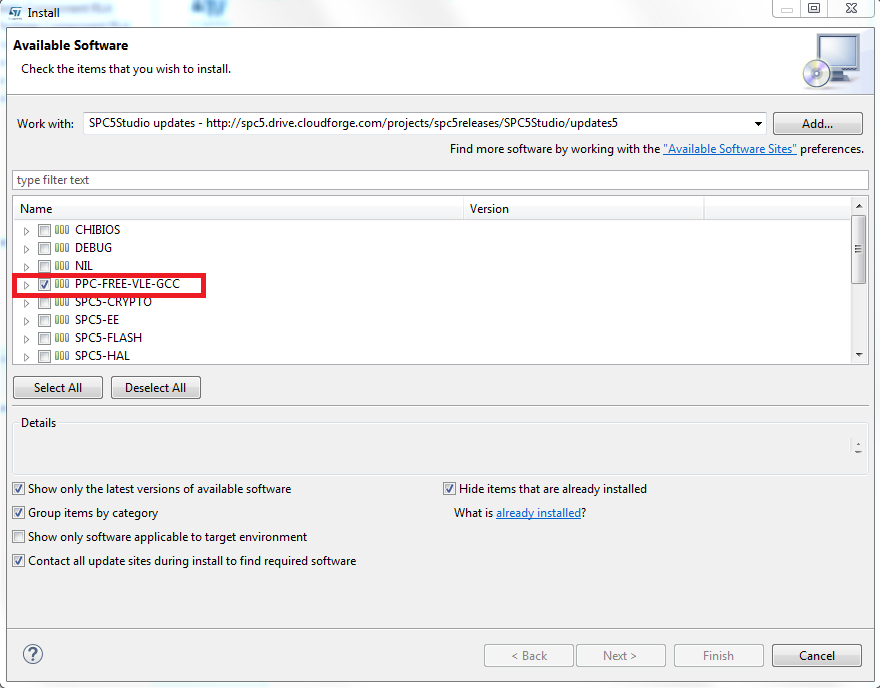Toggle Contact all update sites checkbox
The image size is (880, 688).
tap(19, 561)
